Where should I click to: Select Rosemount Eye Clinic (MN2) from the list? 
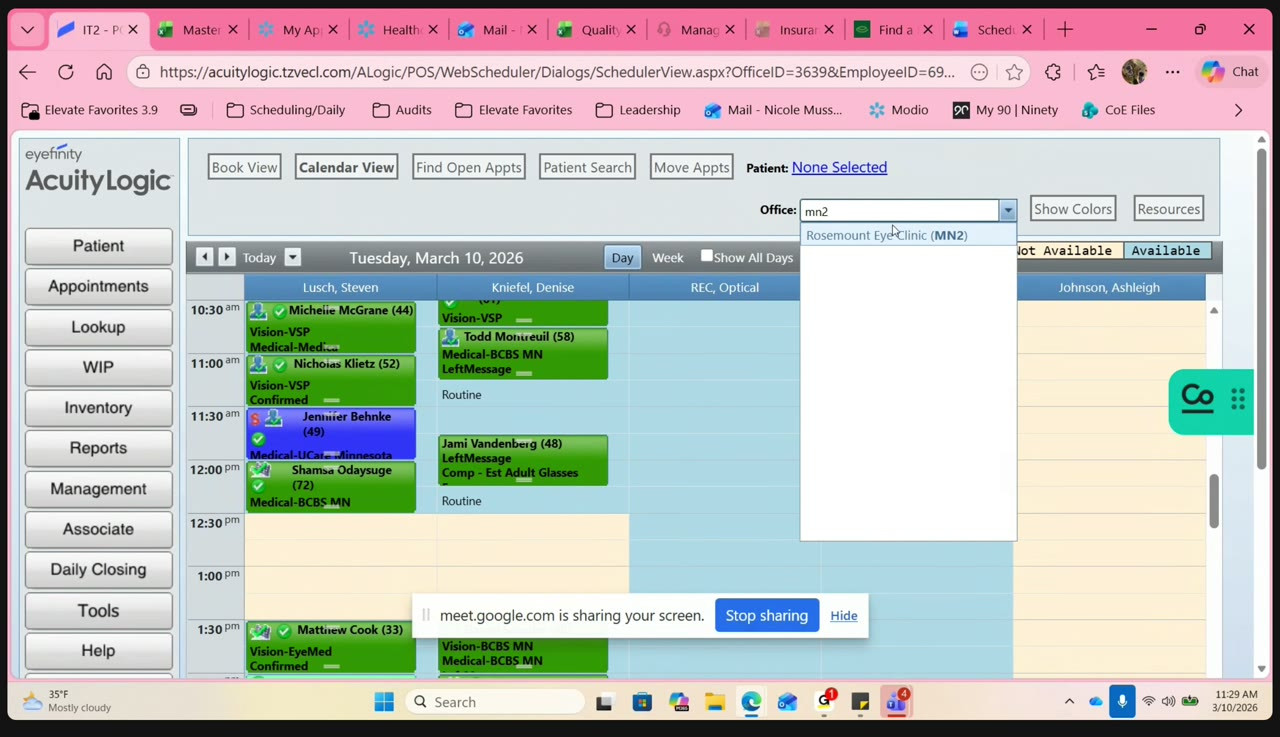(x=908, y=235)
